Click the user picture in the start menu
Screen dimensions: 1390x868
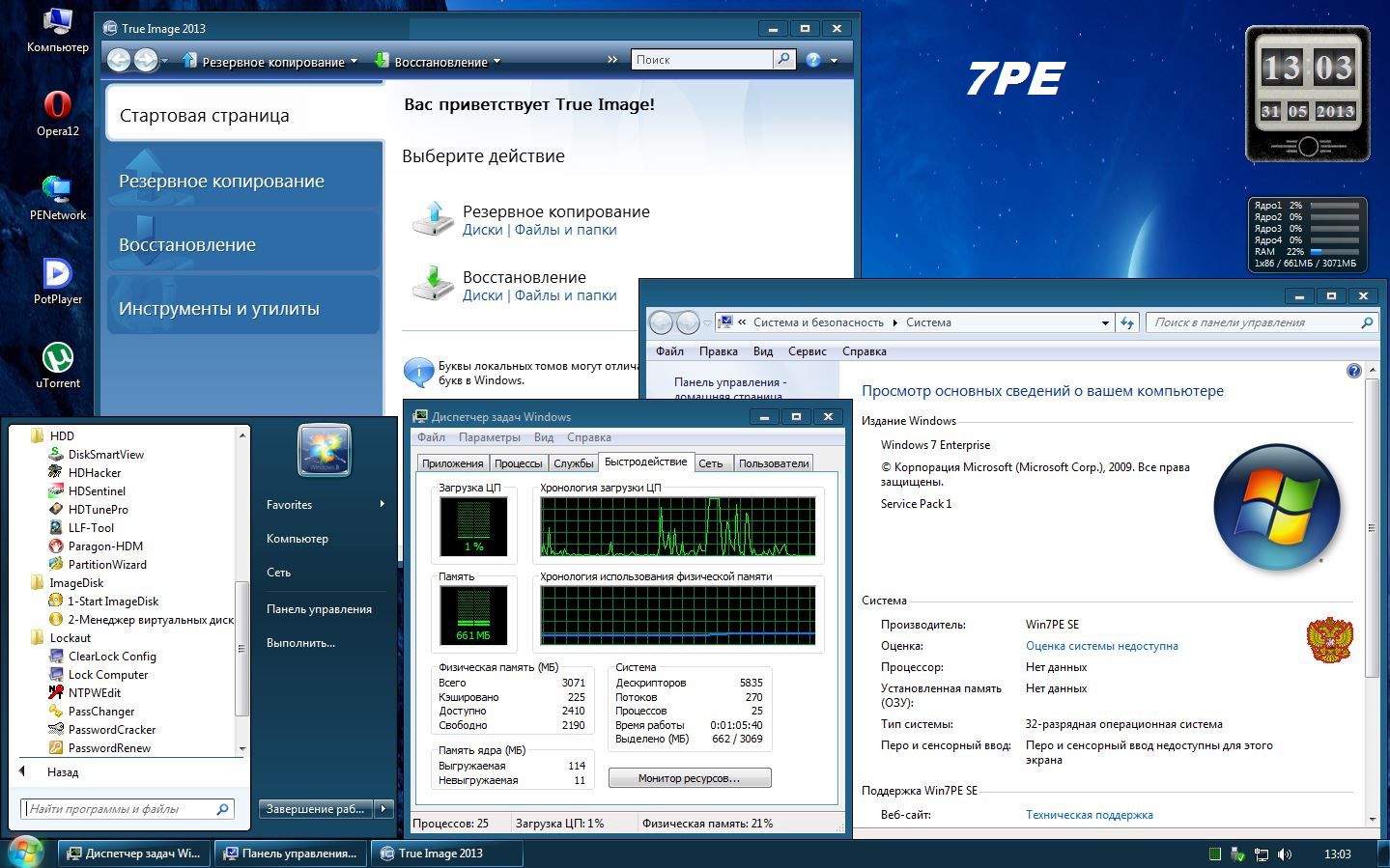coord(325,450)
